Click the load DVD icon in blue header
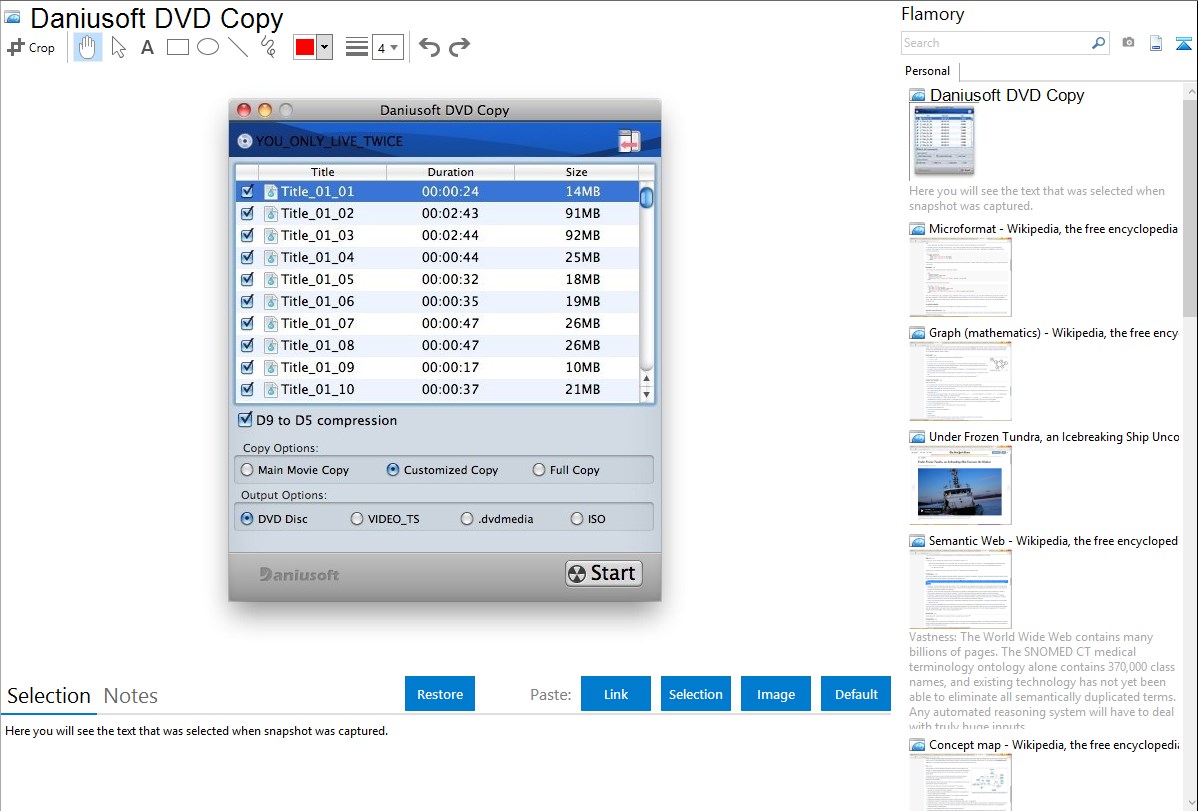 [x=629, y=141]
